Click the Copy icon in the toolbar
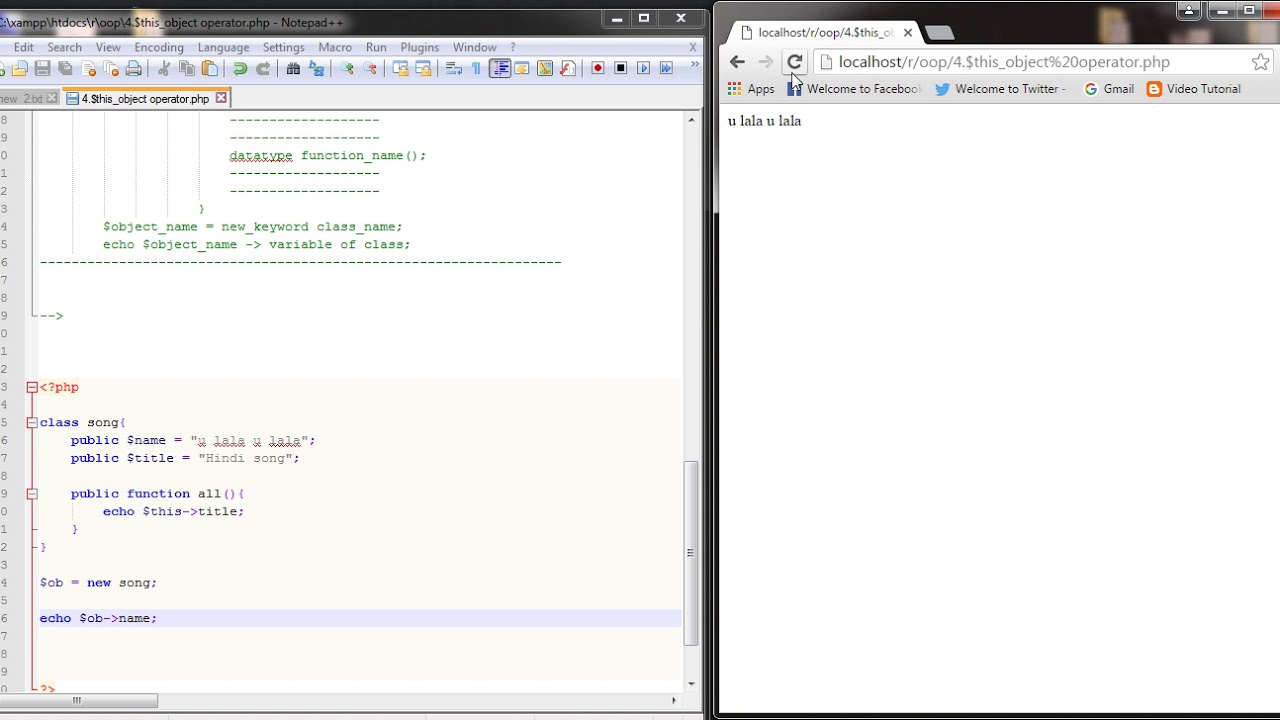Viewport: 1280px width, 720px height. click(x=187, y=68)
